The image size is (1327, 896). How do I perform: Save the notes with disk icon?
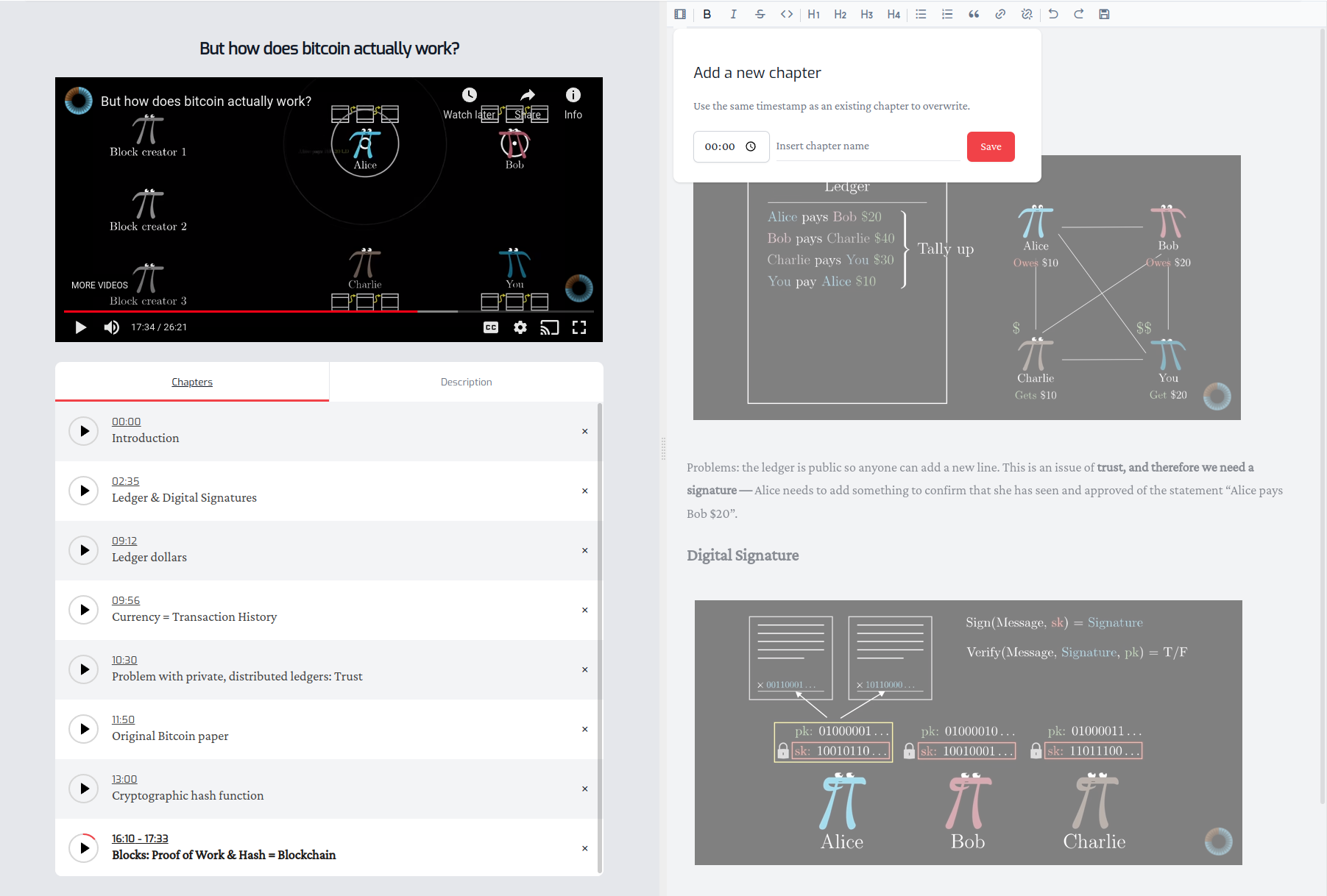pyautogui.click(x=1104, y=14)
